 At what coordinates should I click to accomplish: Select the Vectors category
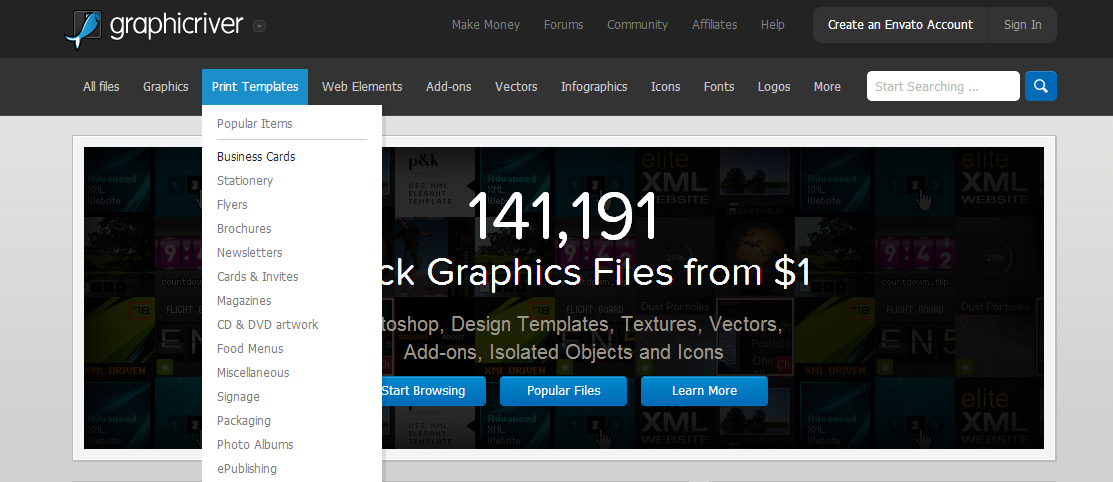coord(516,87)
